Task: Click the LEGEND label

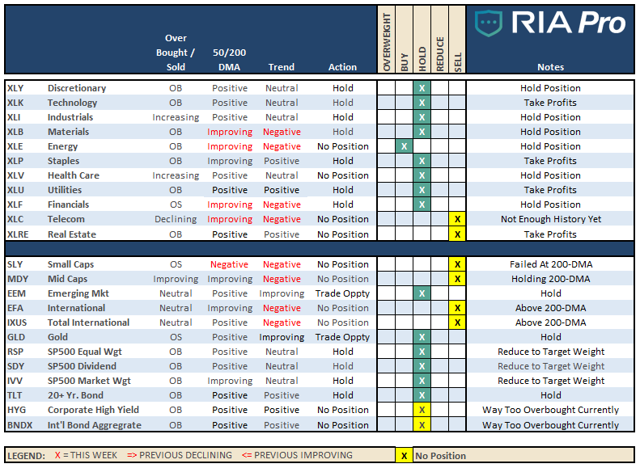Action: (x=27, y=456)
